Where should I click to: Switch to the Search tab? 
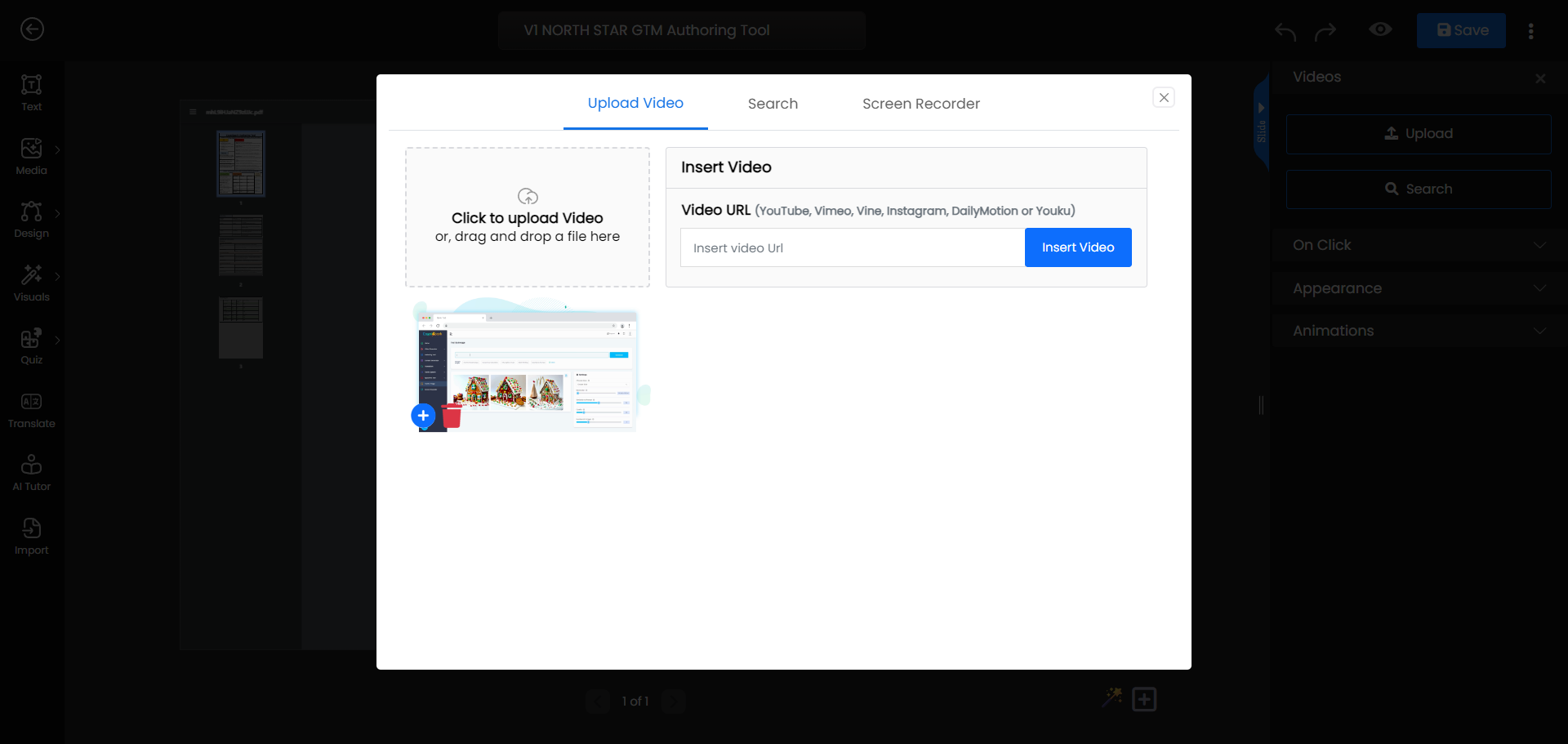coord(773,104)
